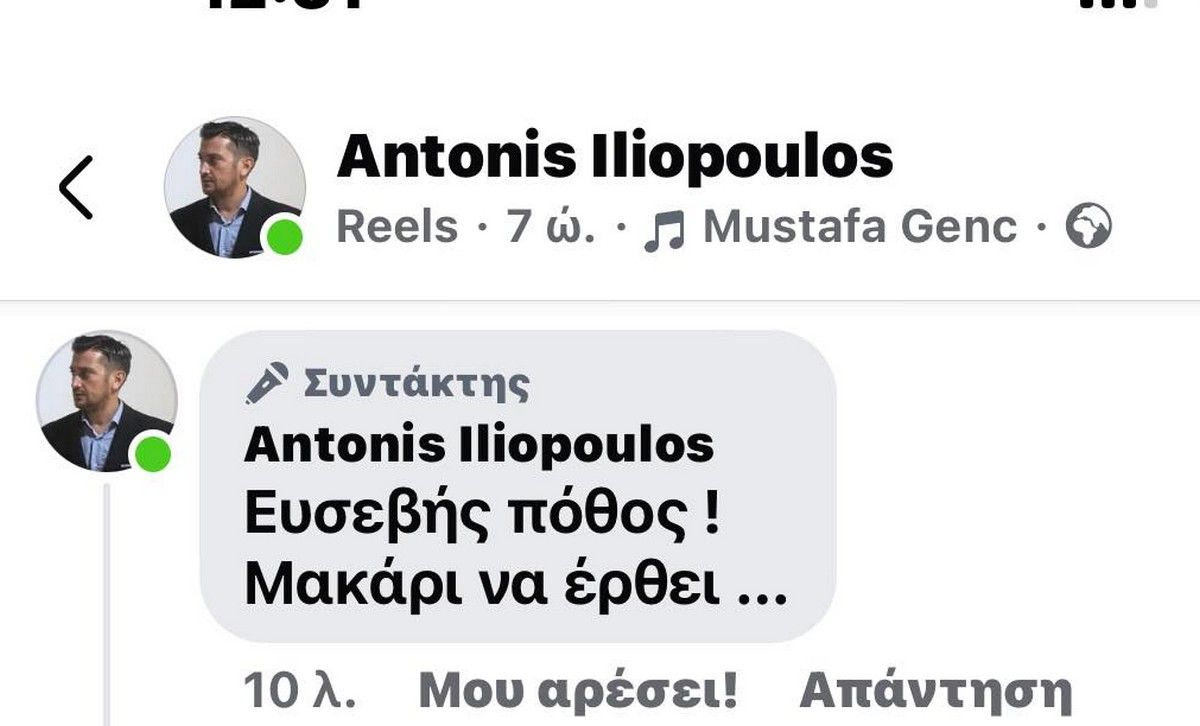Open the Mustafa Genc audio link
1200x726 pixels.
pyautogui.click(x=860, y=228)
